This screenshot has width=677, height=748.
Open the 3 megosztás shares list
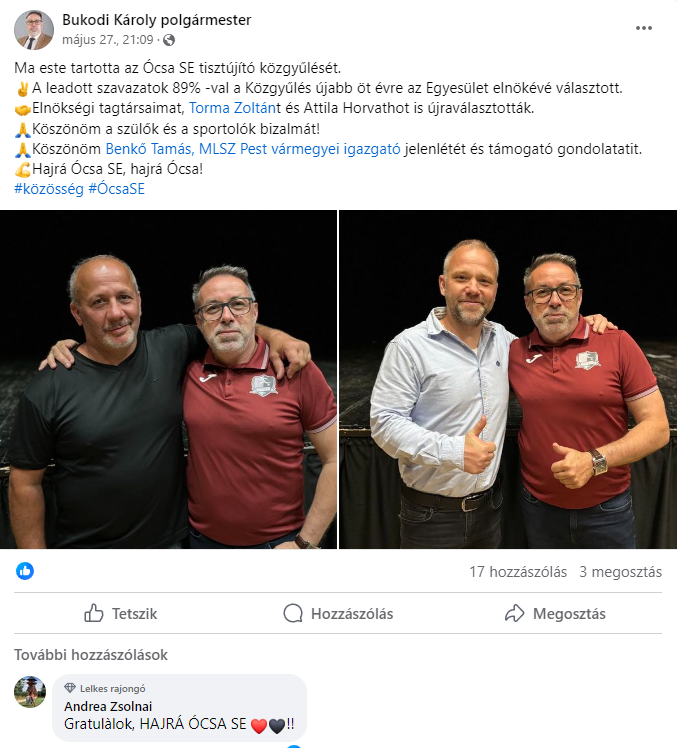click(620, 572)
